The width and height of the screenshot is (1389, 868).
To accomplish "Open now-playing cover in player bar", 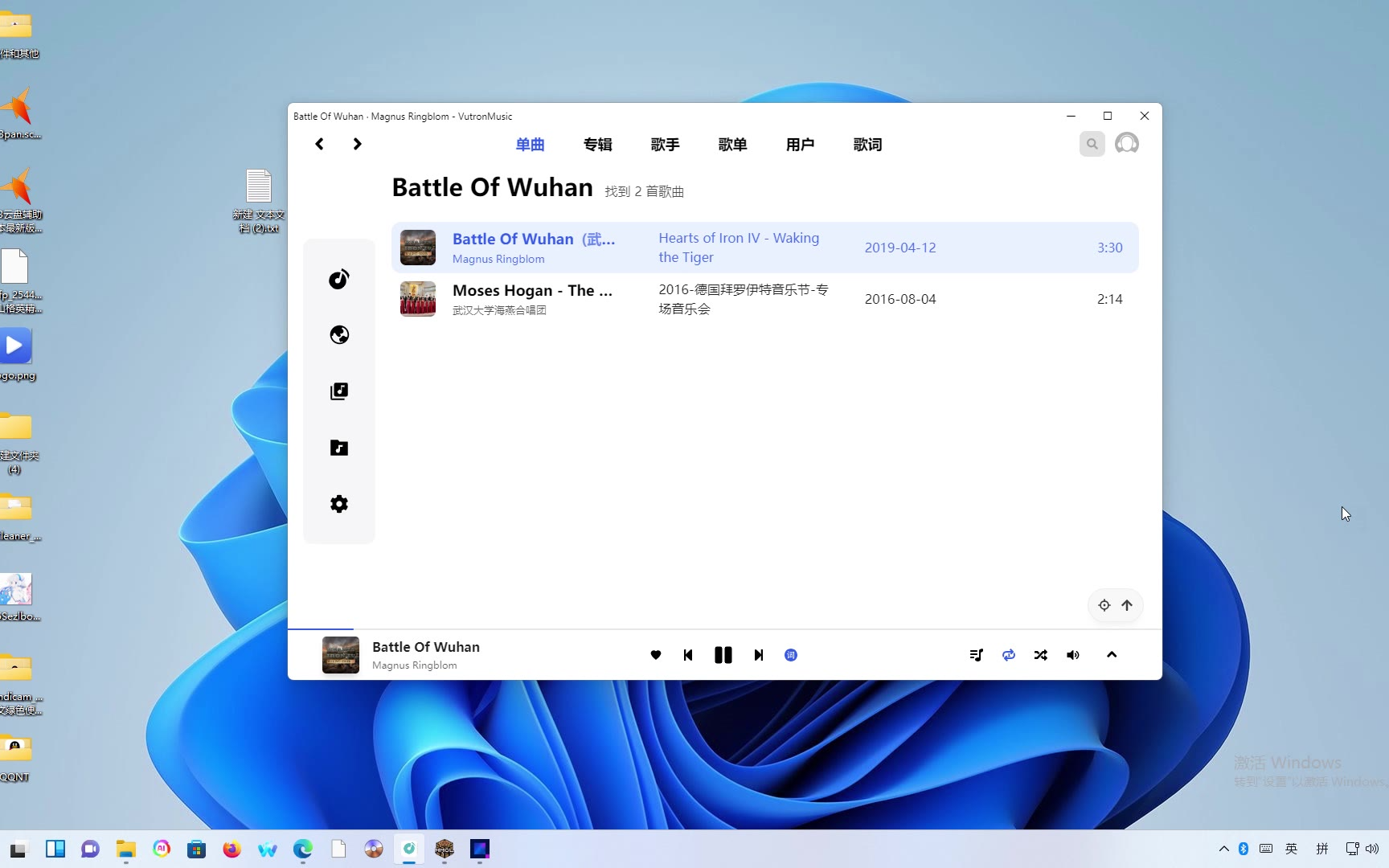I will coord(341,655).
